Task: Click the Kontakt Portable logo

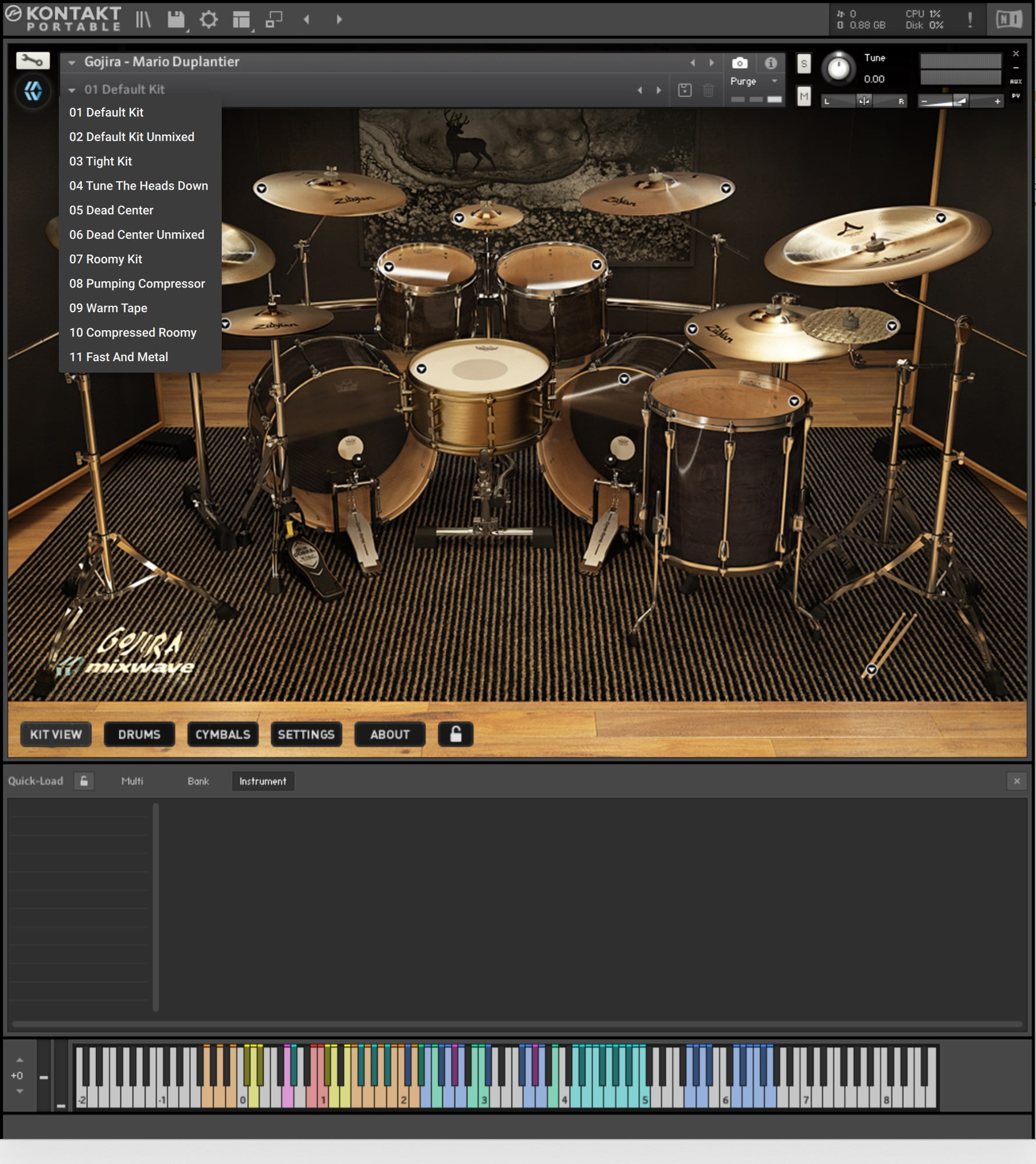Action: click(63, 19)
